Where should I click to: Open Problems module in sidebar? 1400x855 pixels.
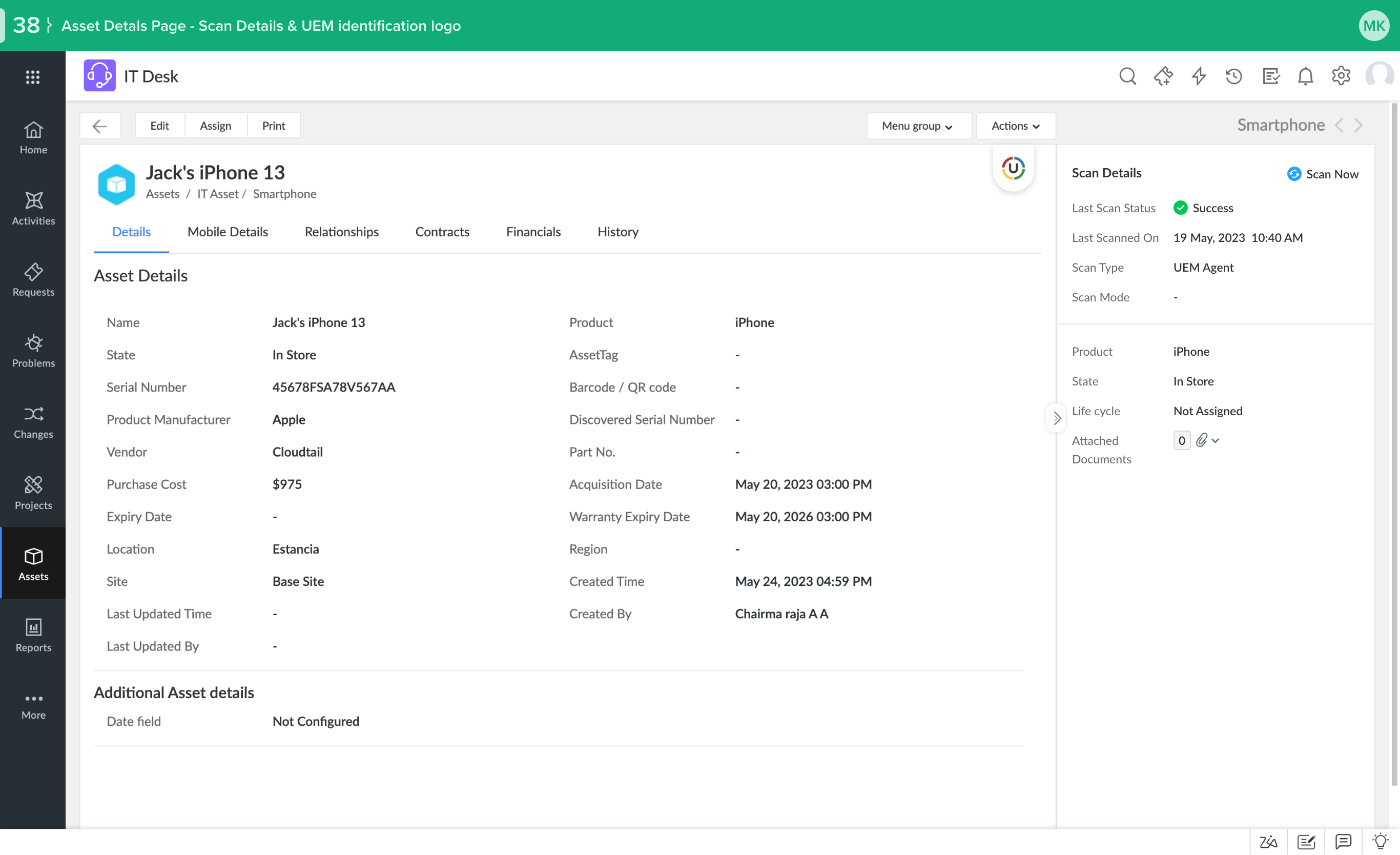tap(33, 351)
